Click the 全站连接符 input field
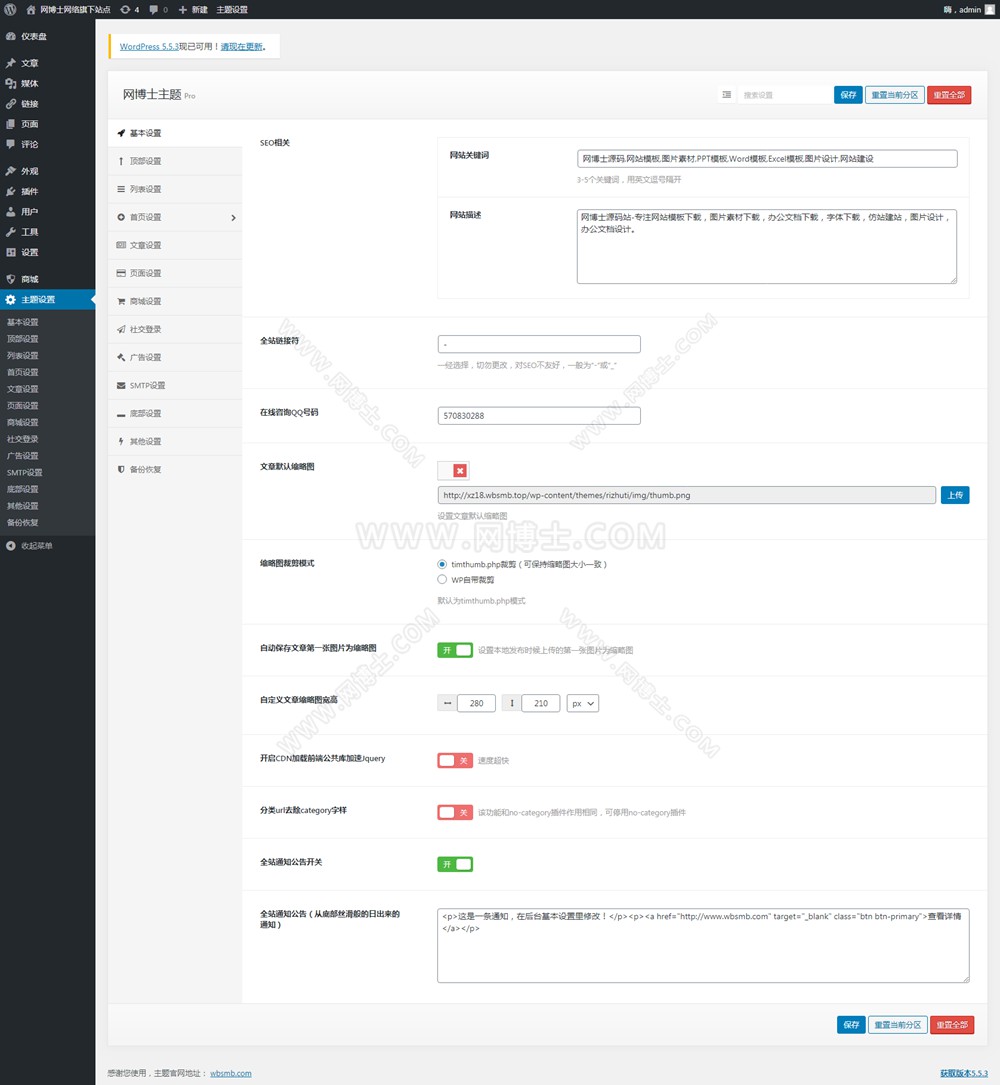Image resolution: width=1000 pixels, height=1085 pixels. coord(539,344)
